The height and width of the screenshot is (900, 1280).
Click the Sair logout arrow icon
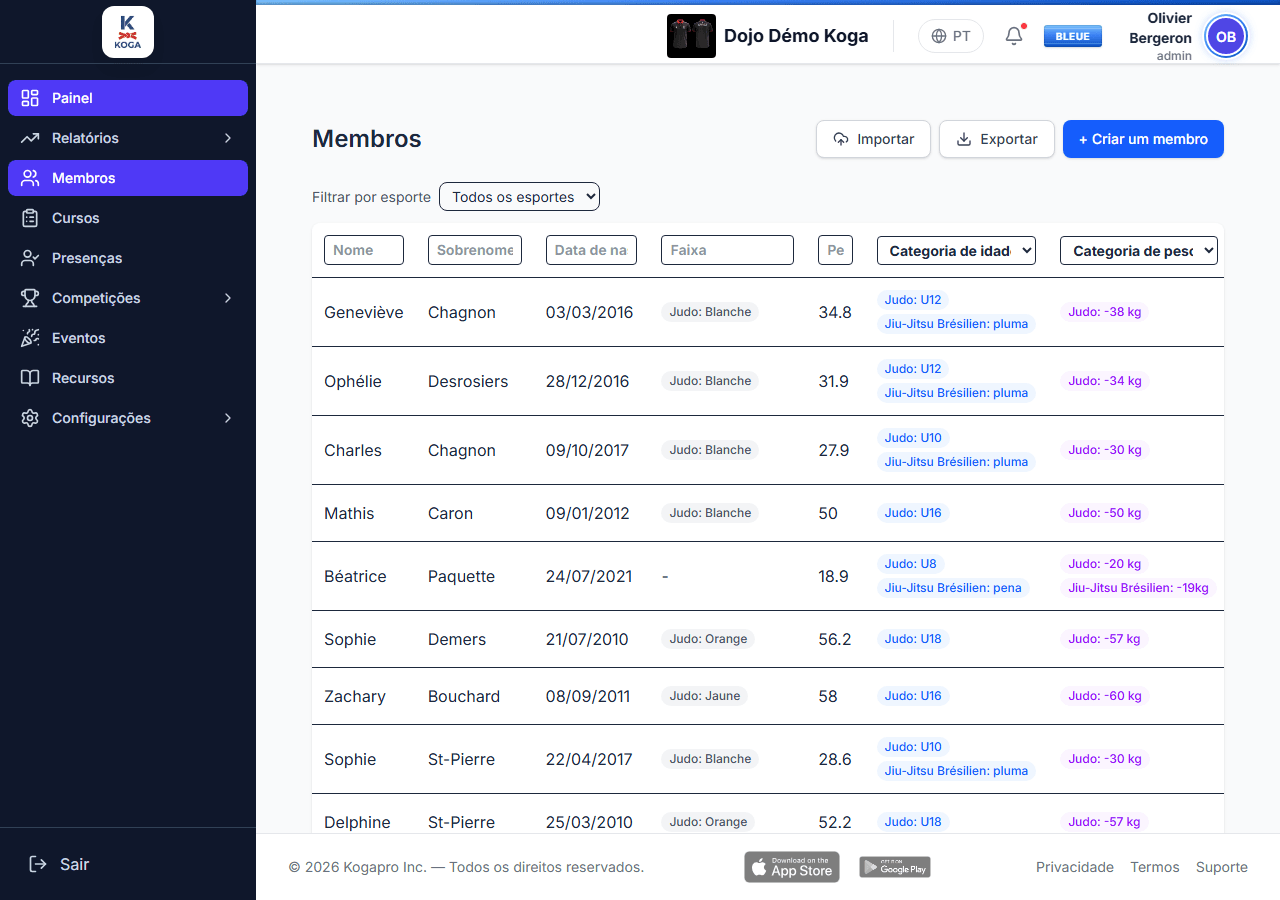[x=38, y=864]
